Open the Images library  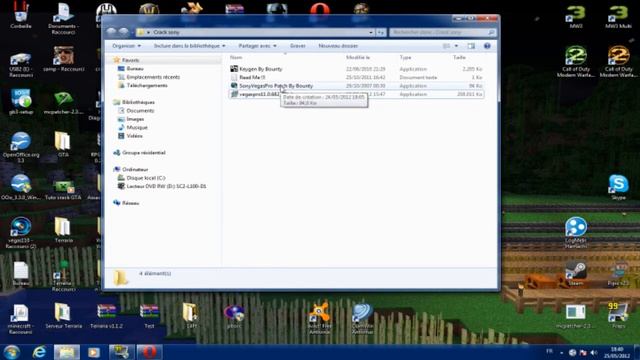tap(135, 119)
